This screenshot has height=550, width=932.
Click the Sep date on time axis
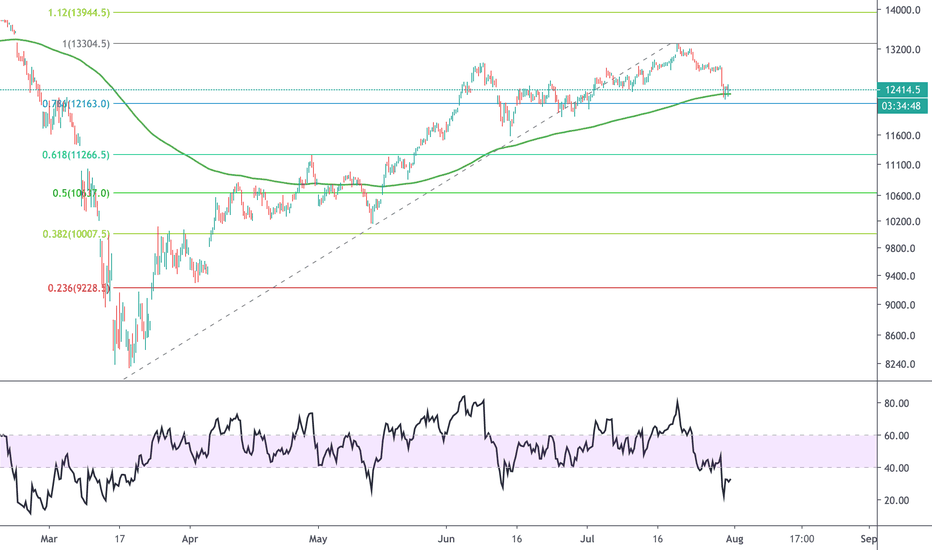(869, 539)
